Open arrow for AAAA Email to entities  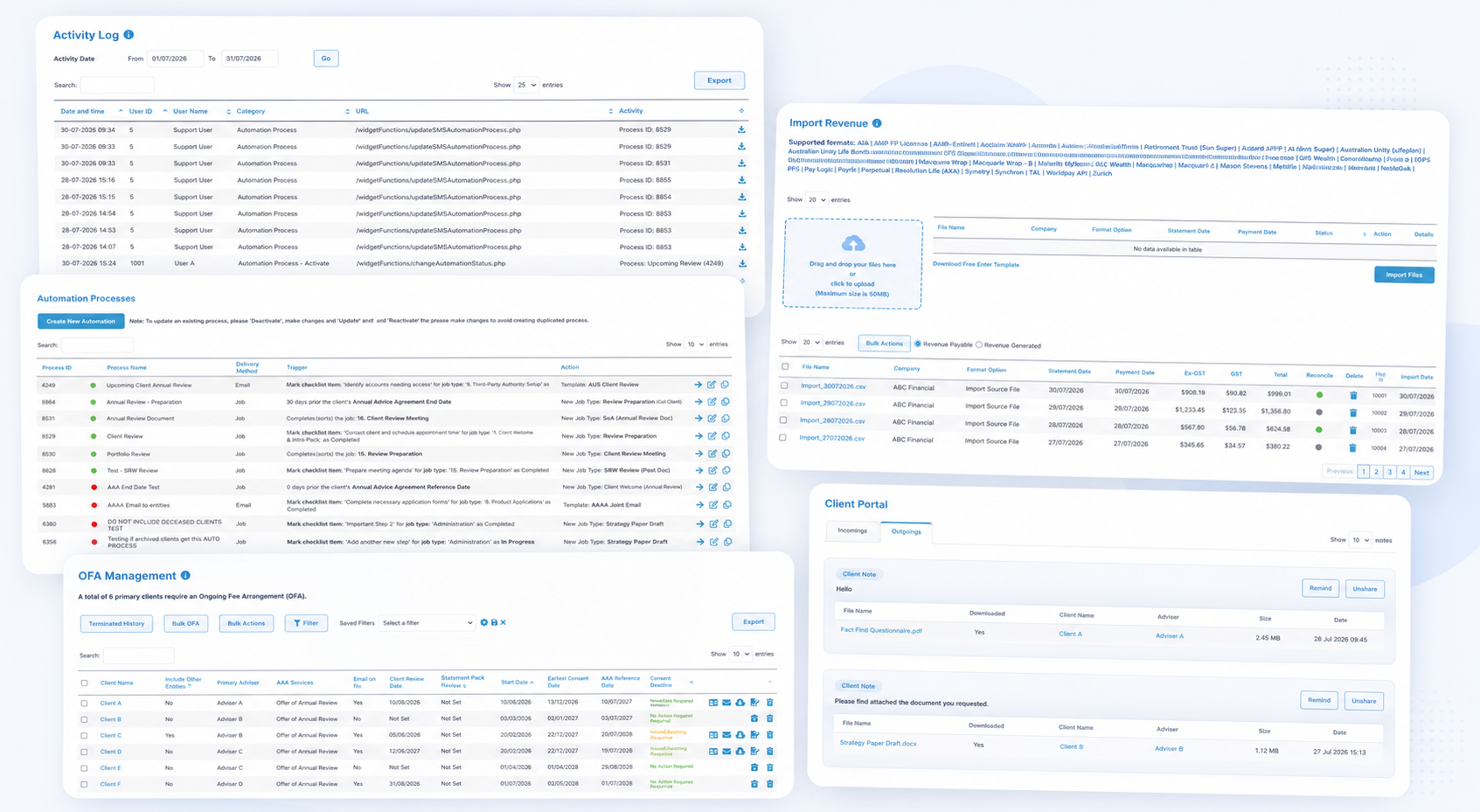click(x=699, y=504)
